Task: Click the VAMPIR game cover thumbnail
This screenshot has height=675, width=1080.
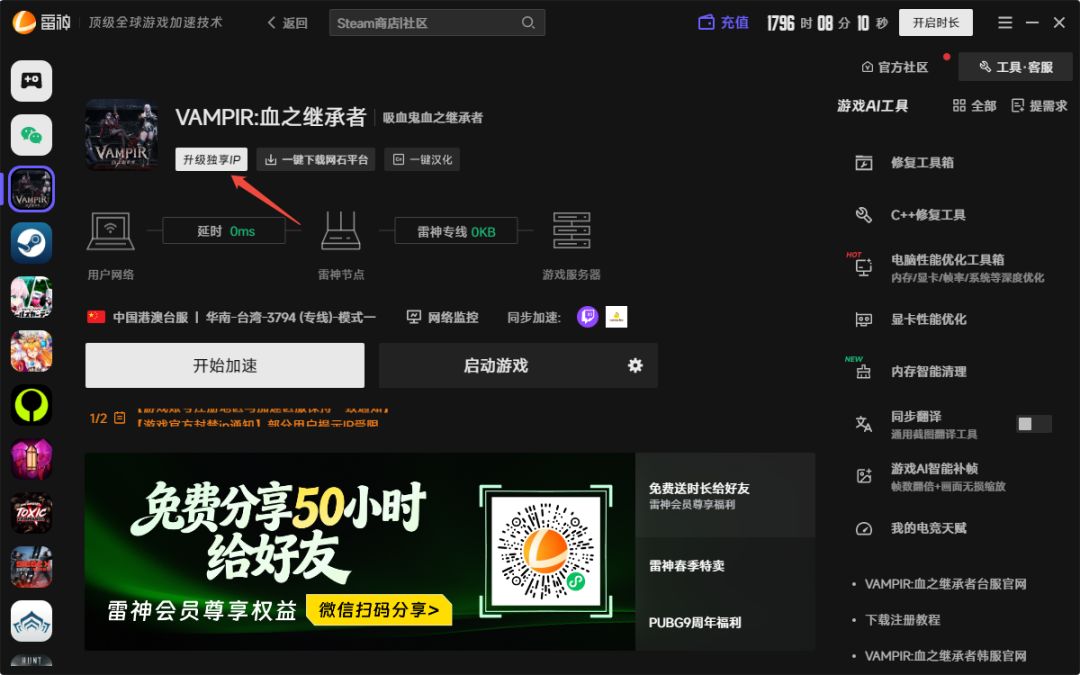Action: point(121,134)
